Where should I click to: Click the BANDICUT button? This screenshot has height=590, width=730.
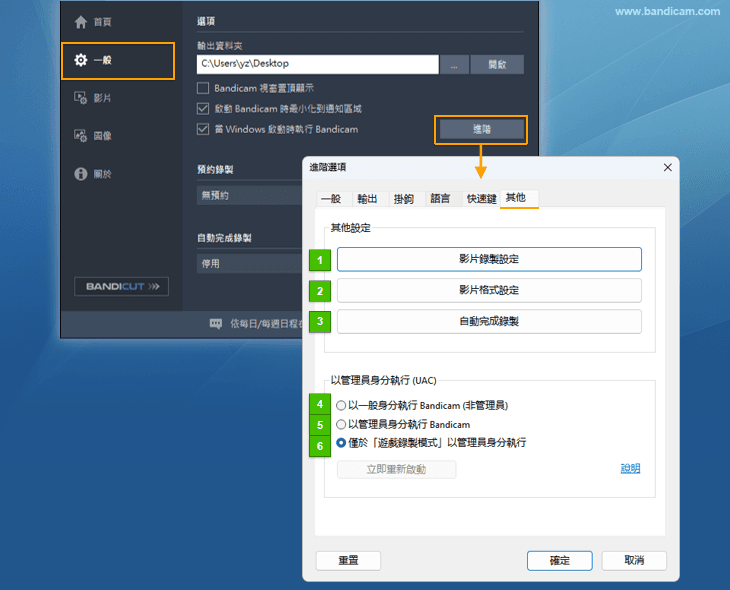tap(122, 286)
